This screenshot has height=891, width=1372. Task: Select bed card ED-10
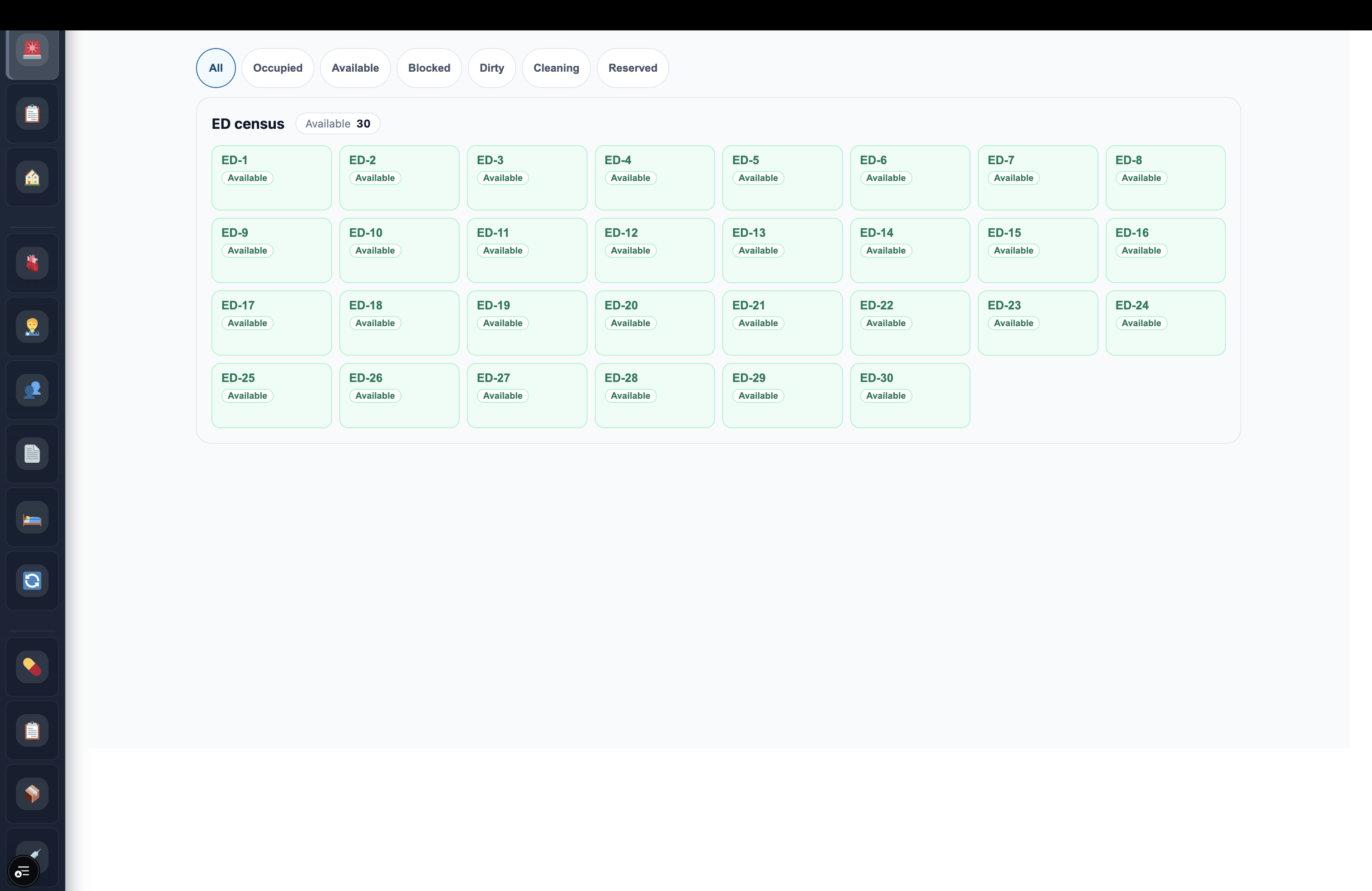coord(400,250)
